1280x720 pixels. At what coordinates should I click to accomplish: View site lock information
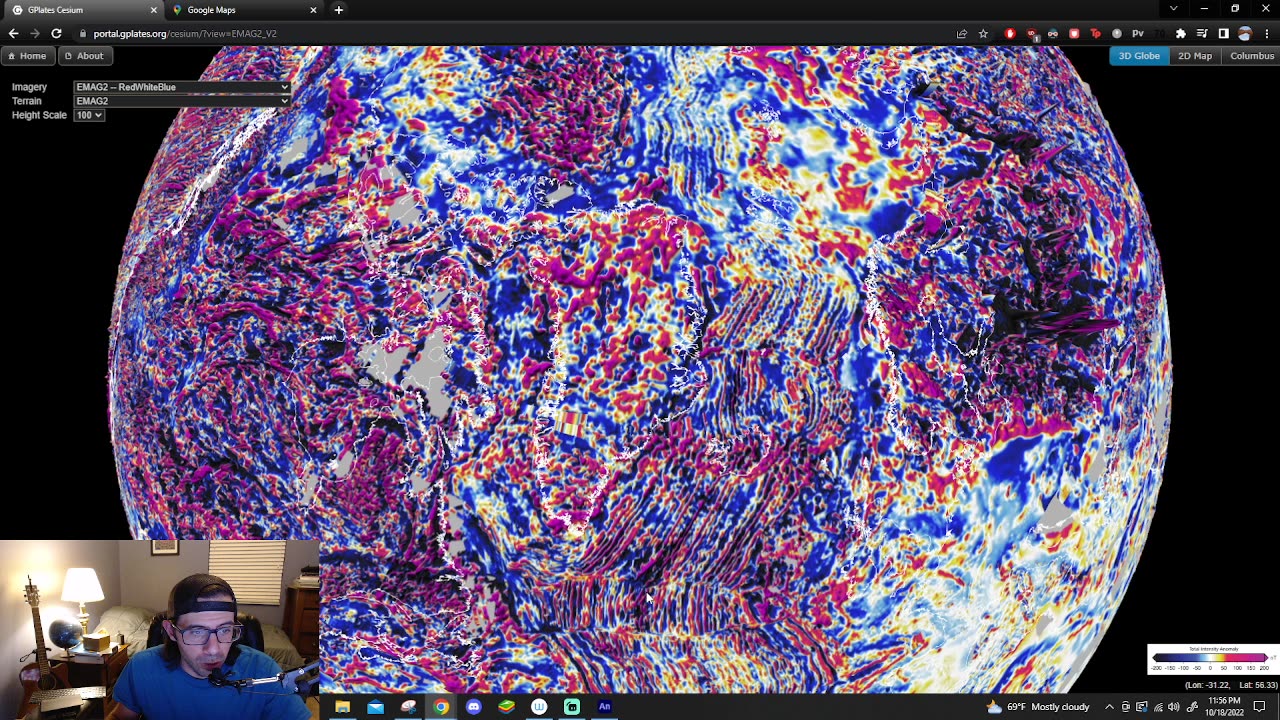[x=83, y=33]
